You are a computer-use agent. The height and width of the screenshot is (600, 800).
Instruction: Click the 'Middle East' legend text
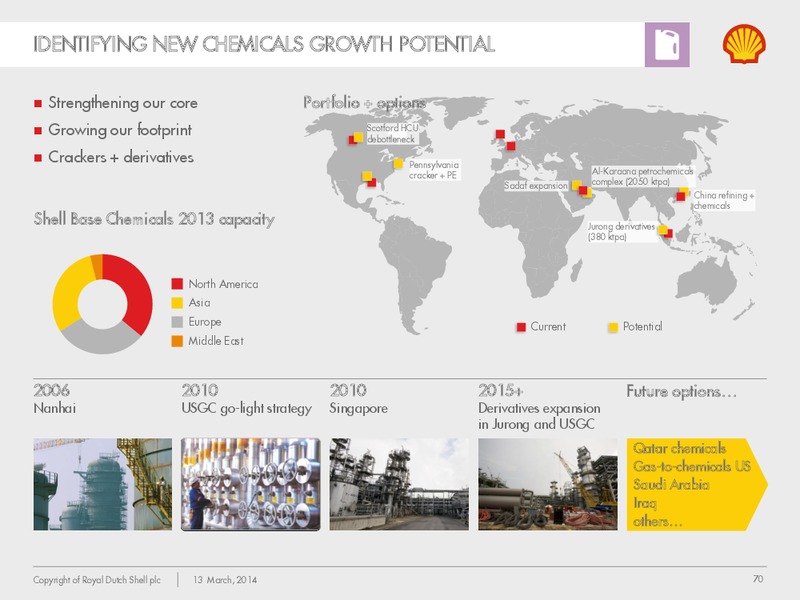[216, 341]
